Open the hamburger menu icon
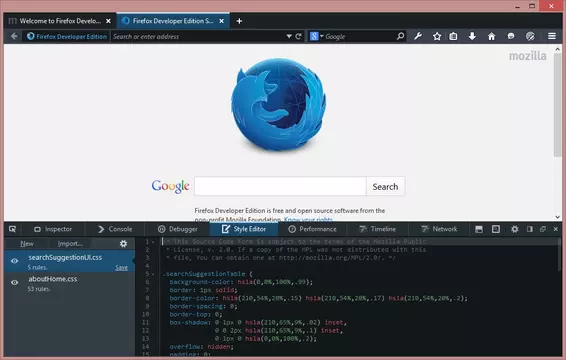Image resolution: width=566 pixels, height=360 pixels. point(552,36)
